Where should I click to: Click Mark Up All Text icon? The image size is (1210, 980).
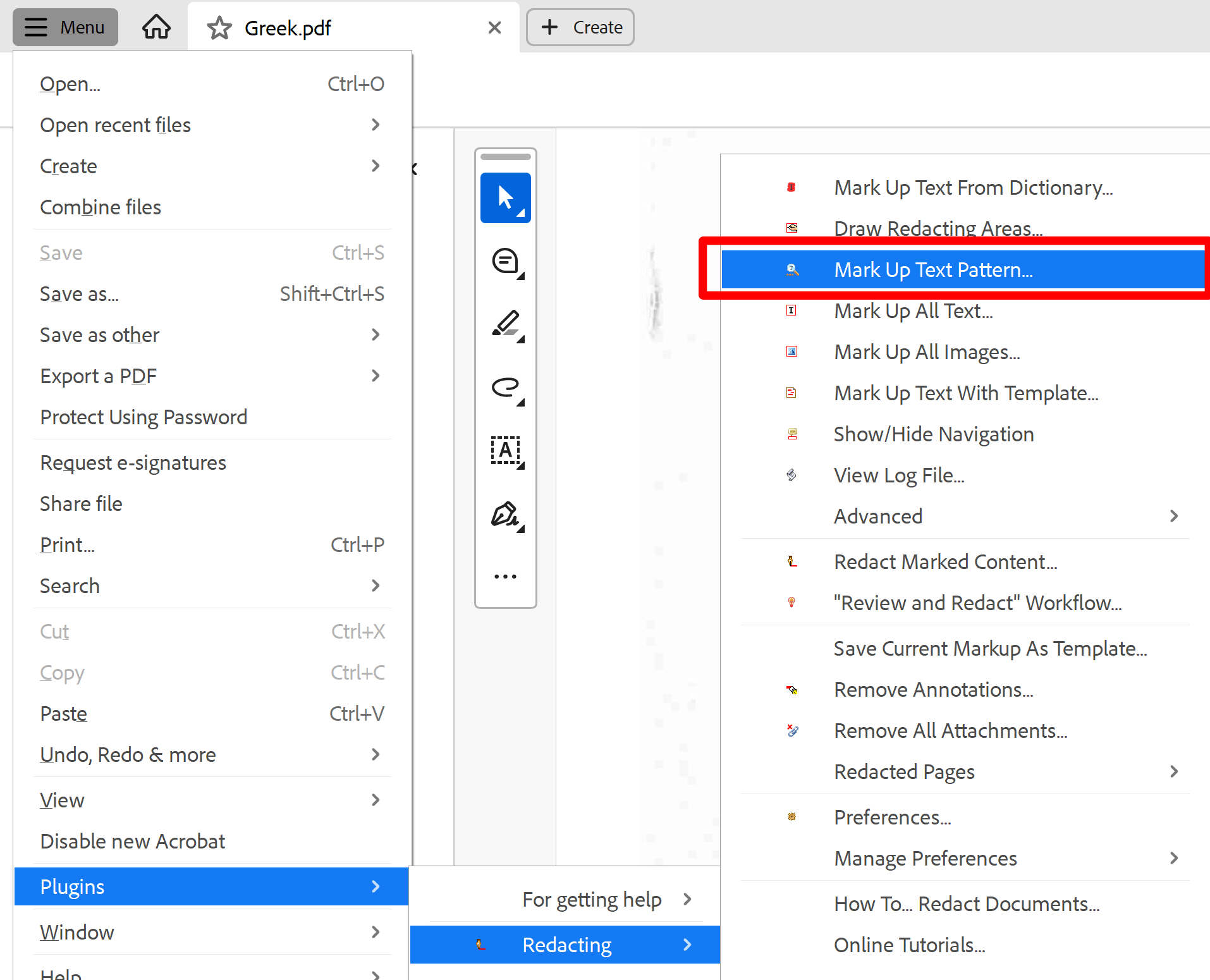(791, 310)
